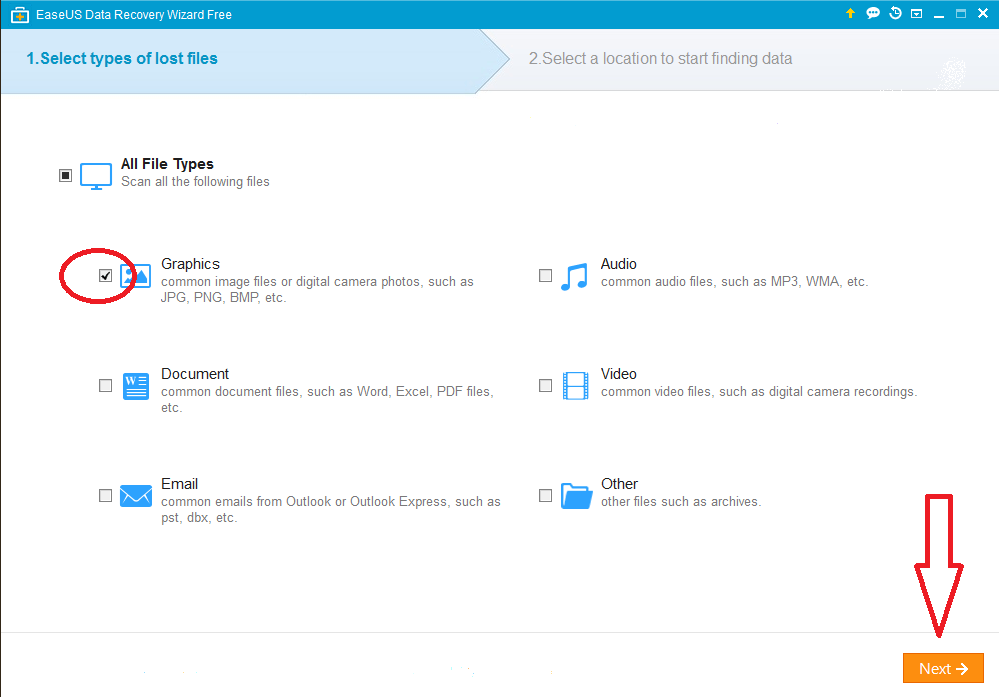Tick the Video checkbox

tap(545, 385)
